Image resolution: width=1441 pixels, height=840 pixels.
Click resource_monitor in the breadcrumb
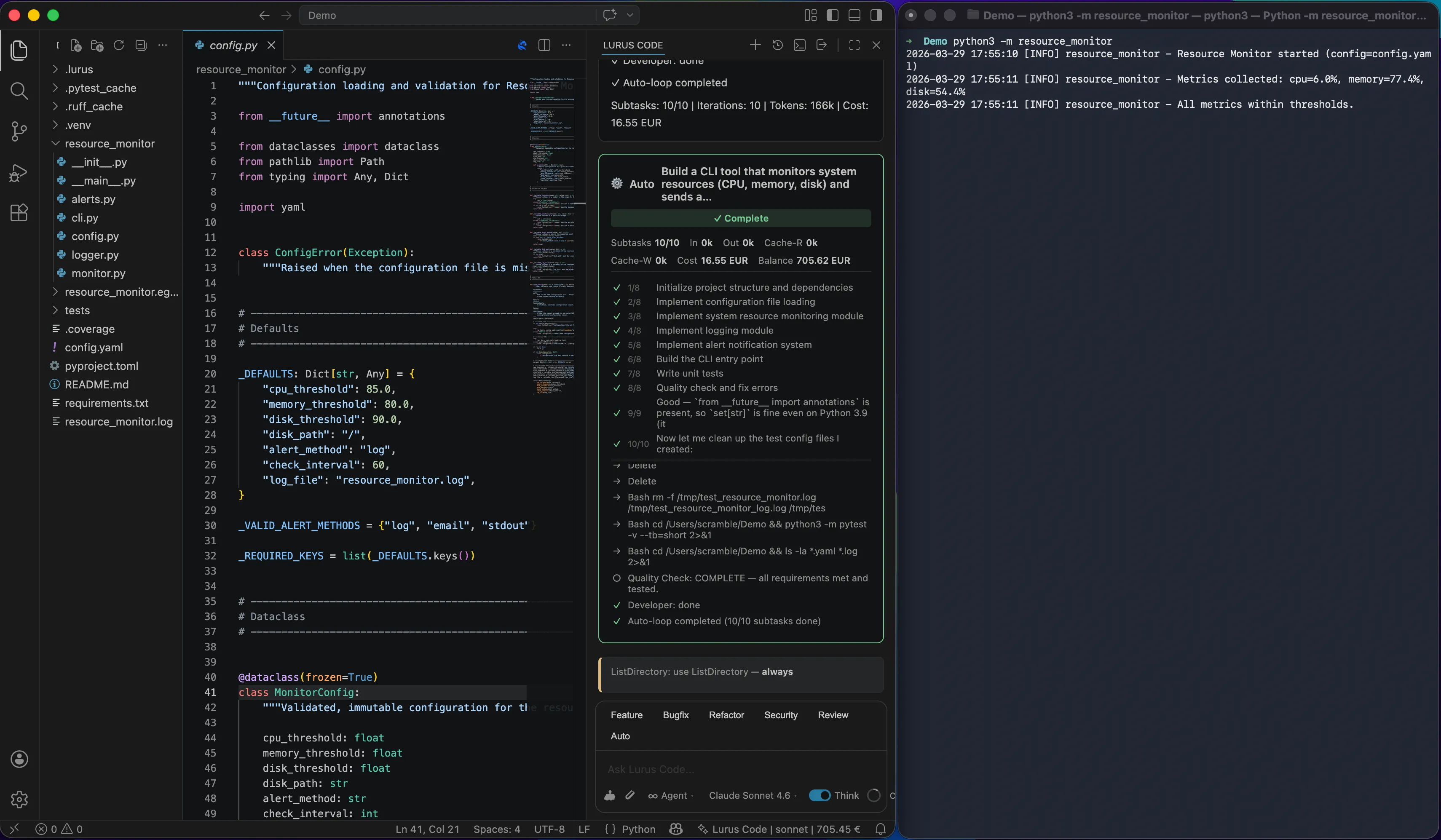[241, 69]
